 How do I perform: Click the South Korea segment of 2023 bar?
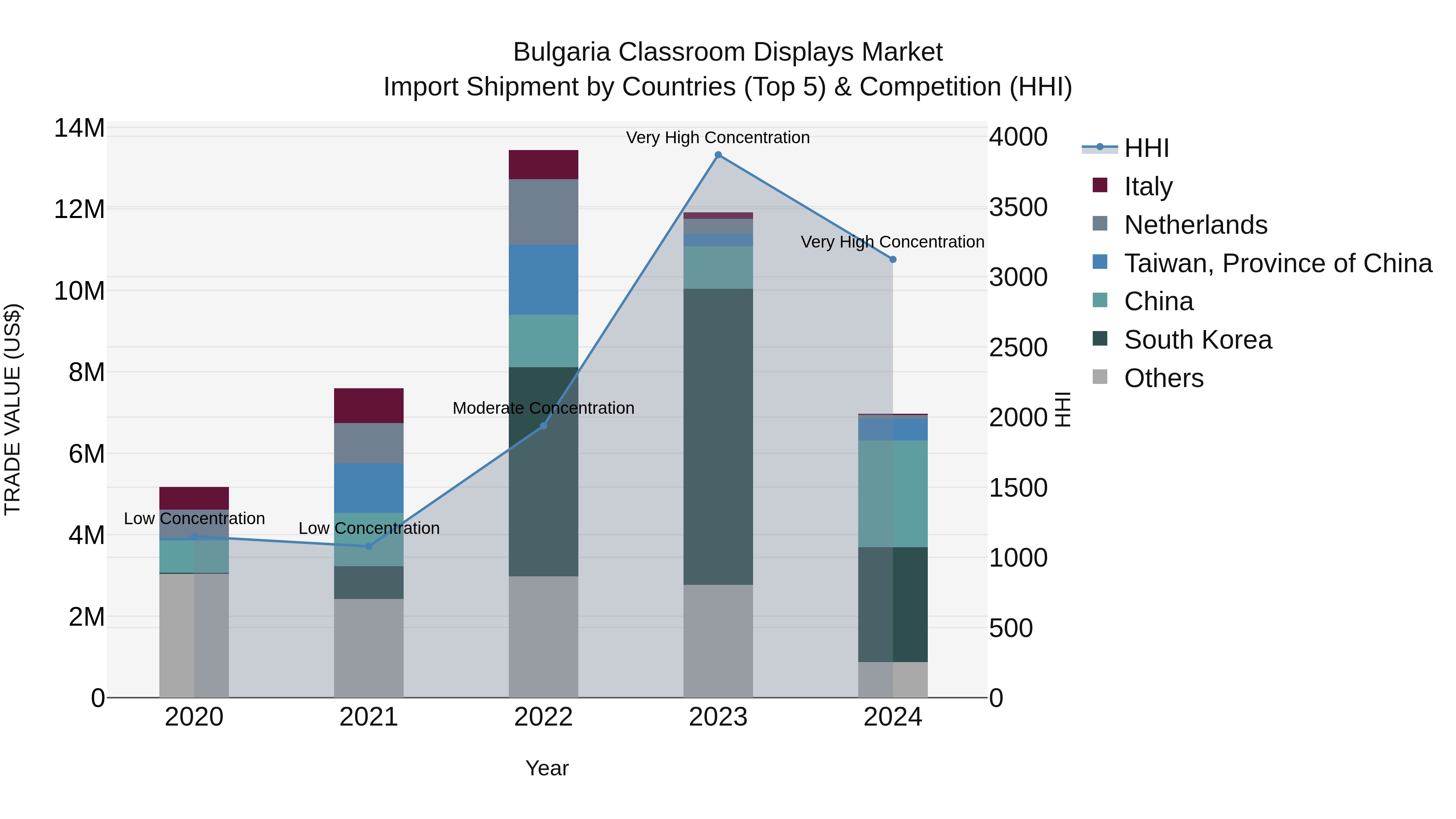coord(718,437)
